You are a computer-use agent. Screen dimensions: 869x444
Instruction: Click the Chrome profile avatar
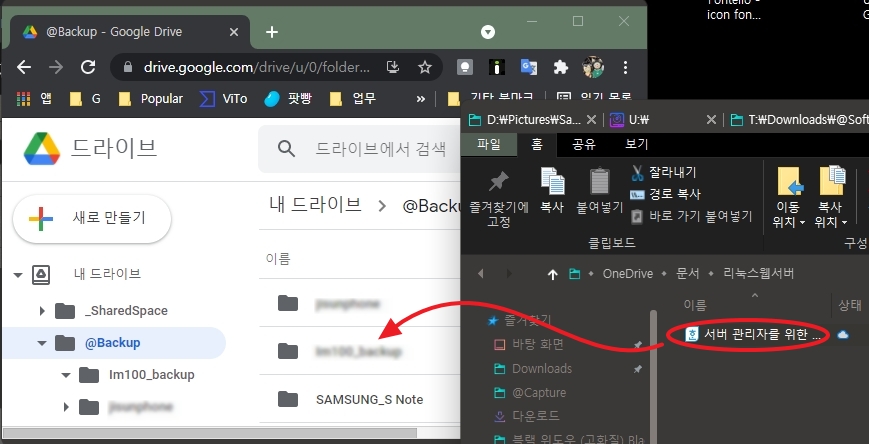[x=593, y=67]
